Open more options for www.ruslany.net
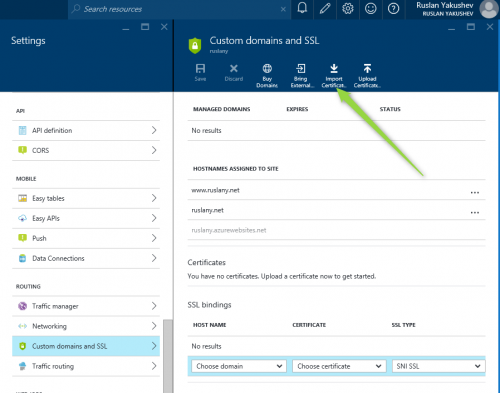The image size is (500, 393). point(475,193)
